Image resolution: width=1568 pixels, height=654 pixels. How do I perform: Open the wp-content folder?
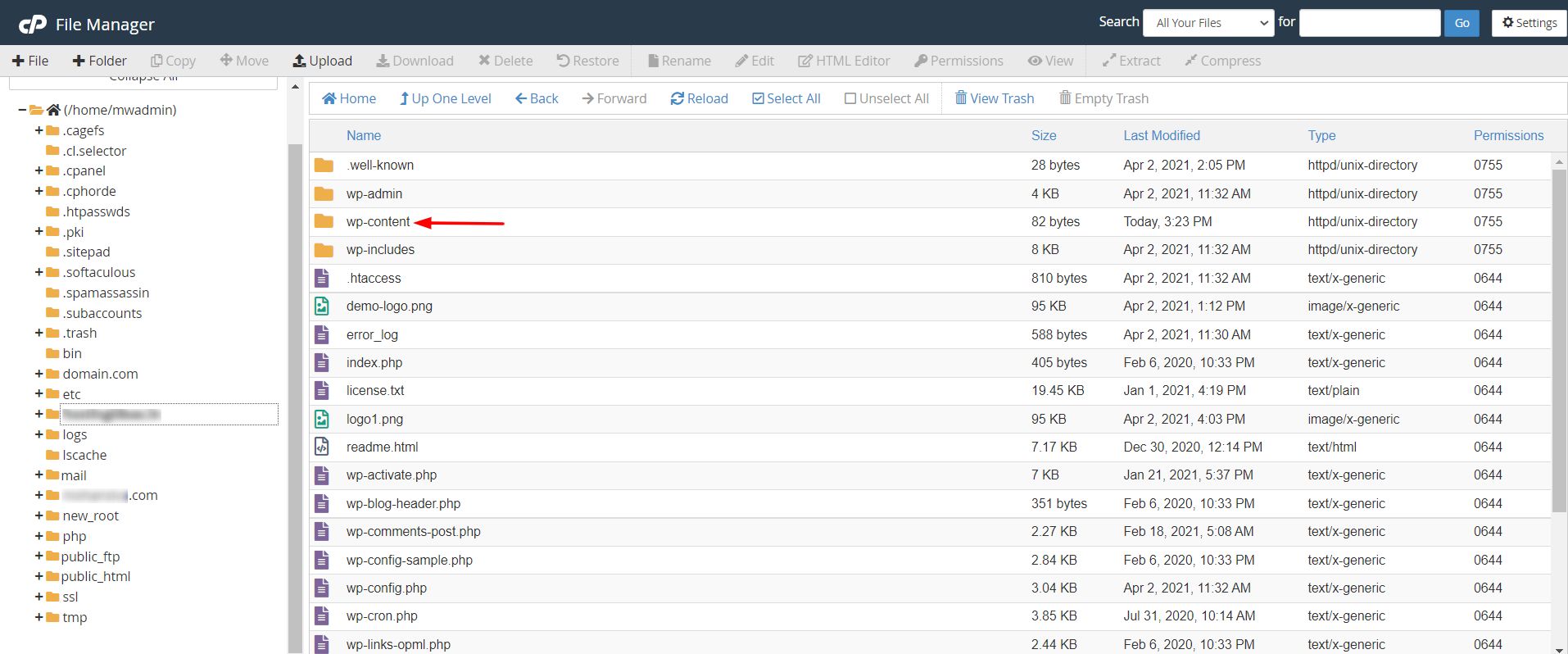tap(378, 222)
